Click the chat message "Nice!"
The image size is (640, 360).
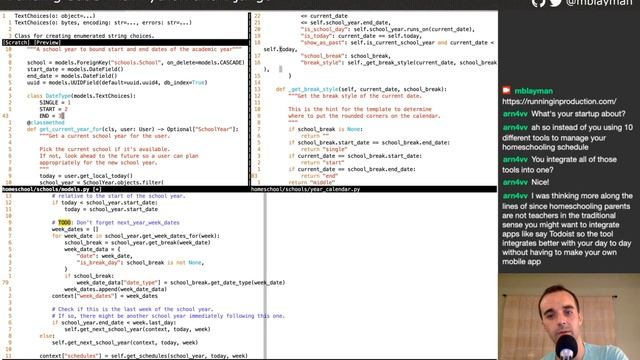[540, 182]
